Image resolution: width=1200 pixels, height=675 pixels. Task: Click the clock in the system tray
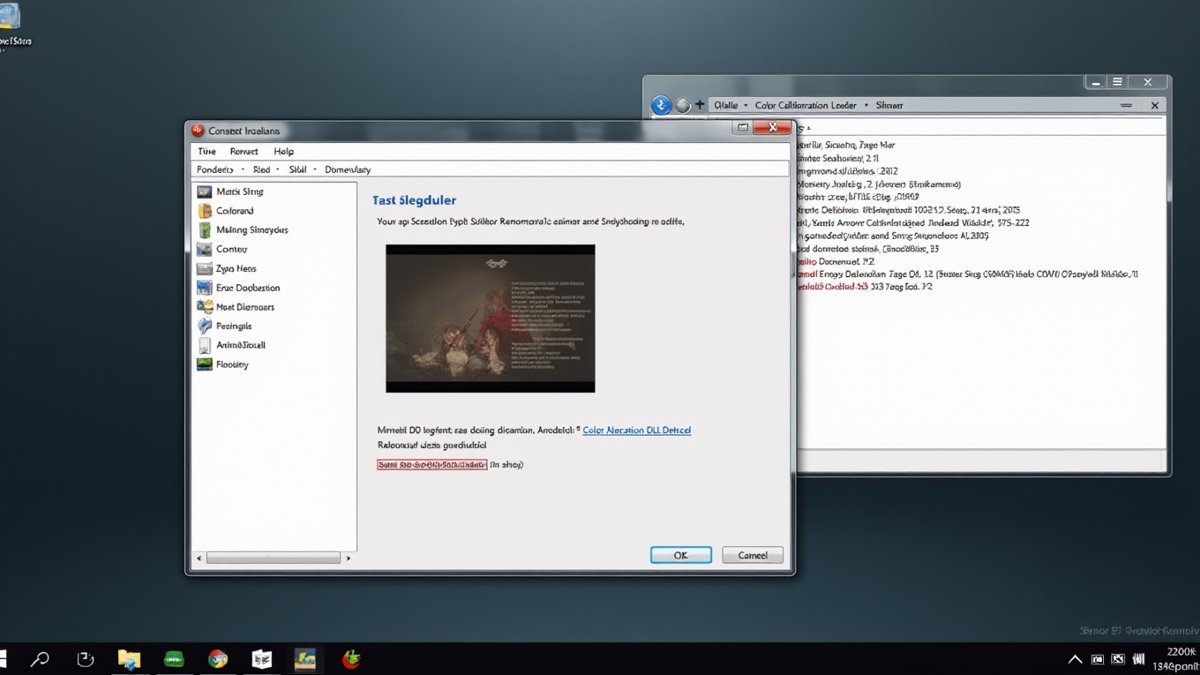point(1175,659)
